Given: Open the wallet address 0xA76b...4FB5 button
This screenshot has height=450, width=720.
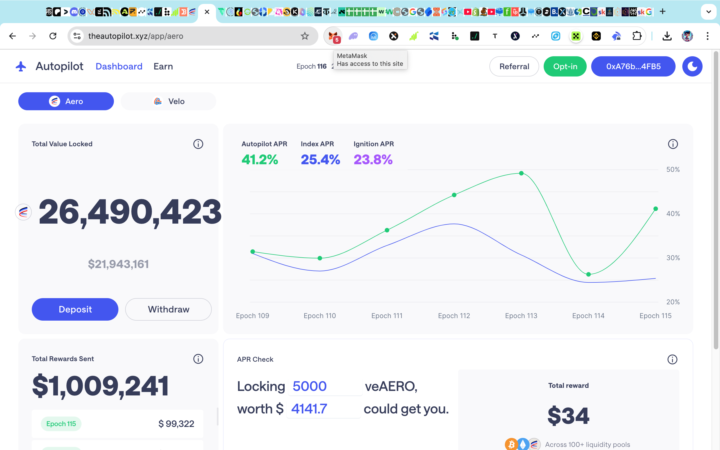Looking at the screenshot, I should (x=633, y=67).
